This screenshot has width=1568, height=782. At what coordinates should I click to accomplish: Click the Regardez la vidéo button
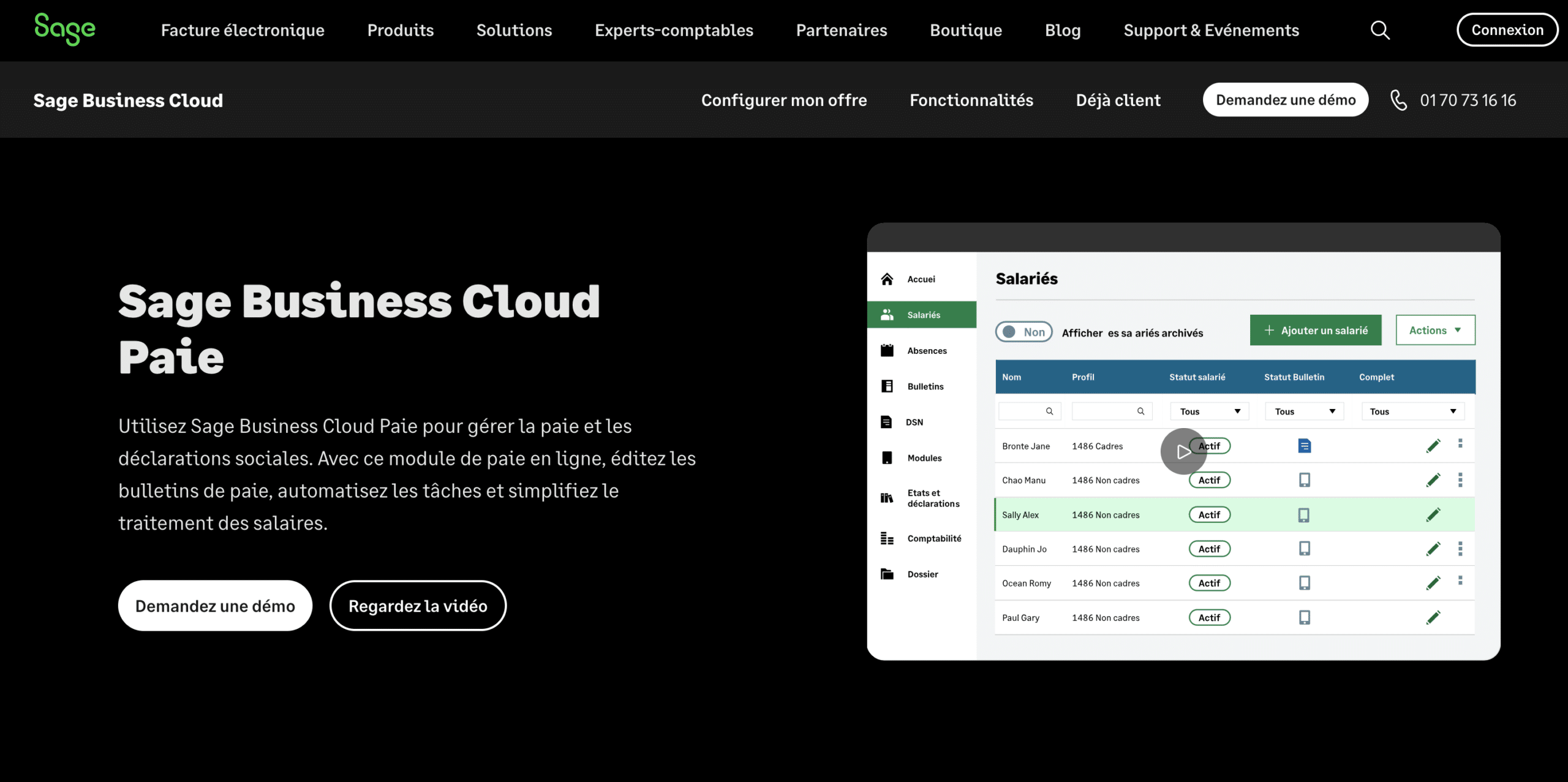(418, 606)
